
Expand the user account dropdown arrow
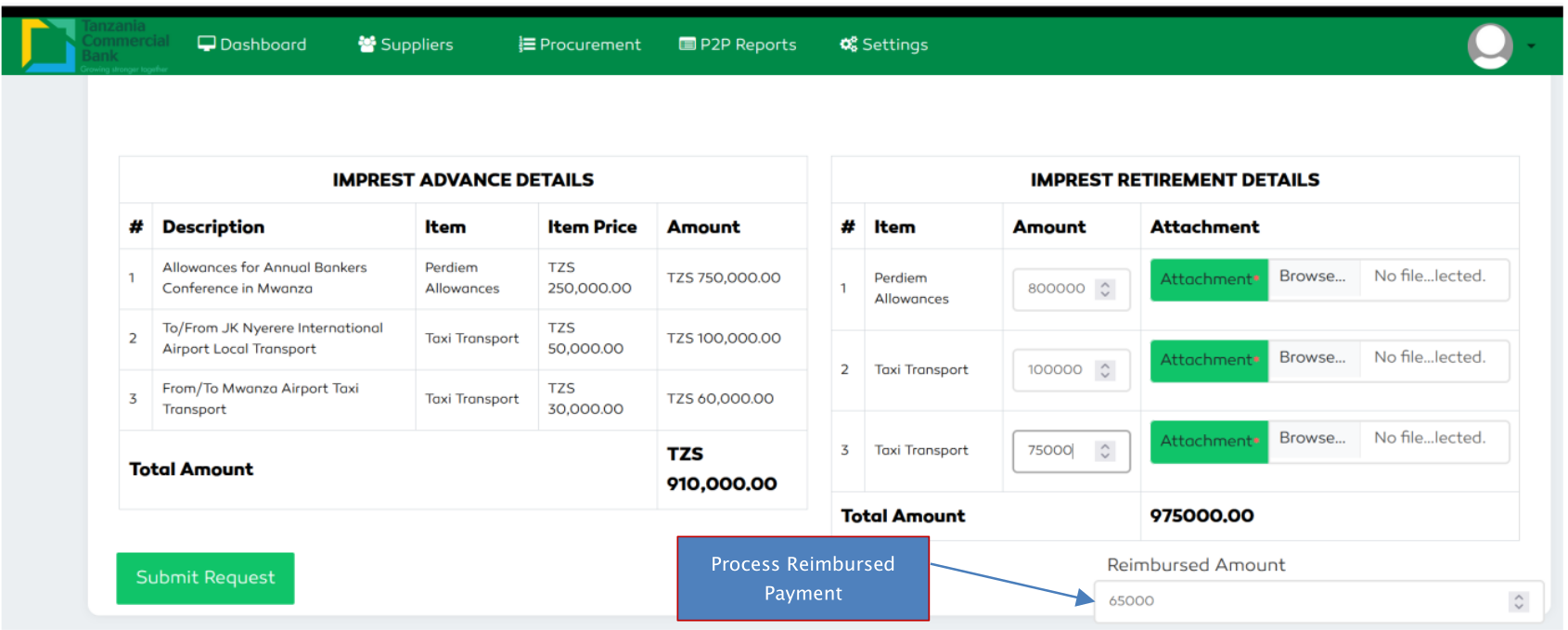pos(1531,45)
